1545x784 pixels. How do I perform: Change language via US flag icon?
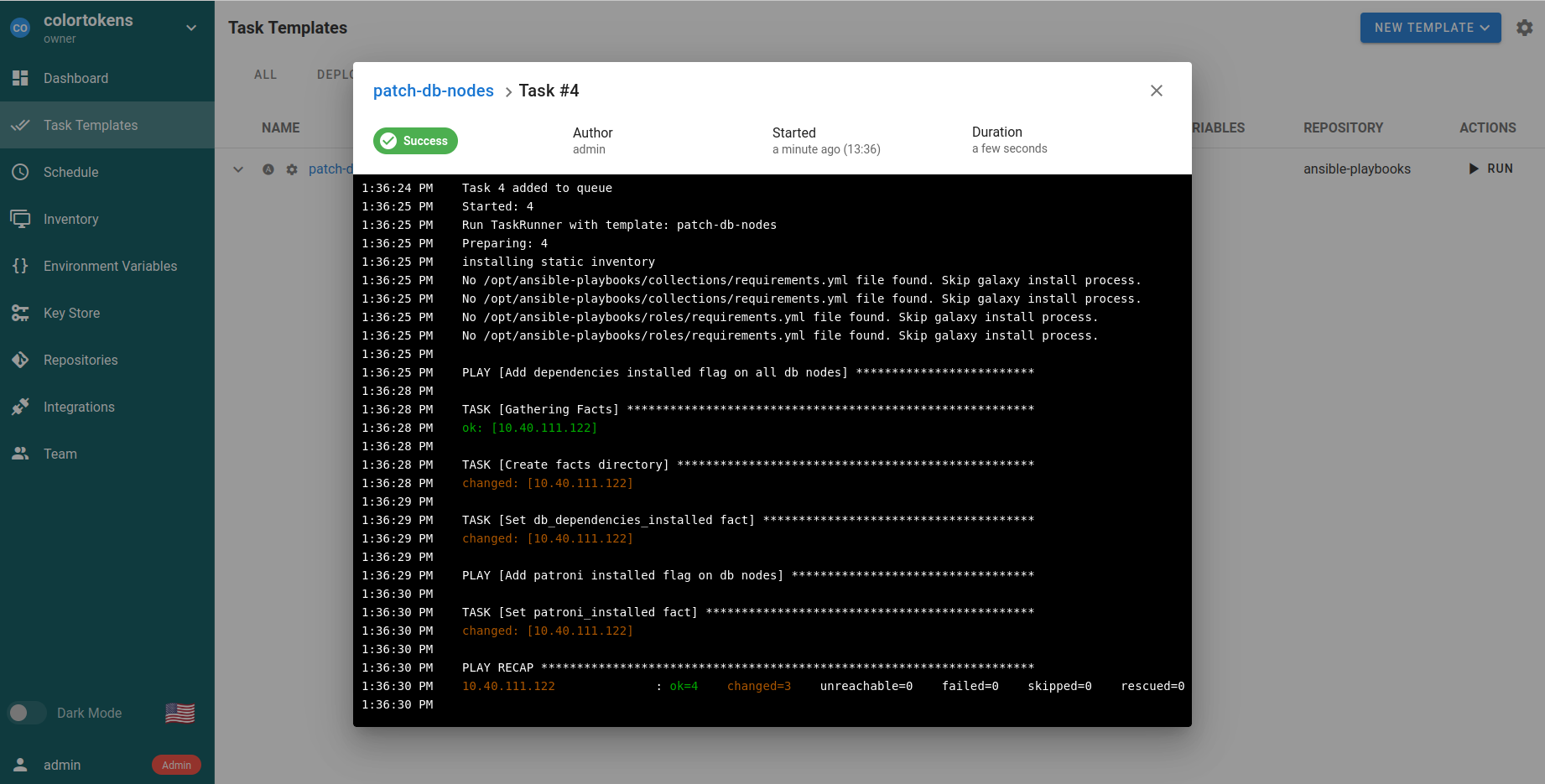[x=179, y=713]
